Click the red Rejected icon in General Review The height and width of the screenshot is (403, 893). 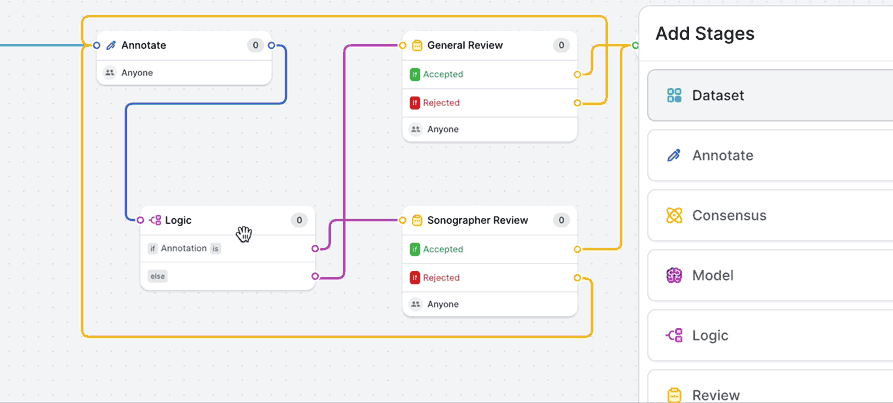pyautogui.click(x=415, y=103)
